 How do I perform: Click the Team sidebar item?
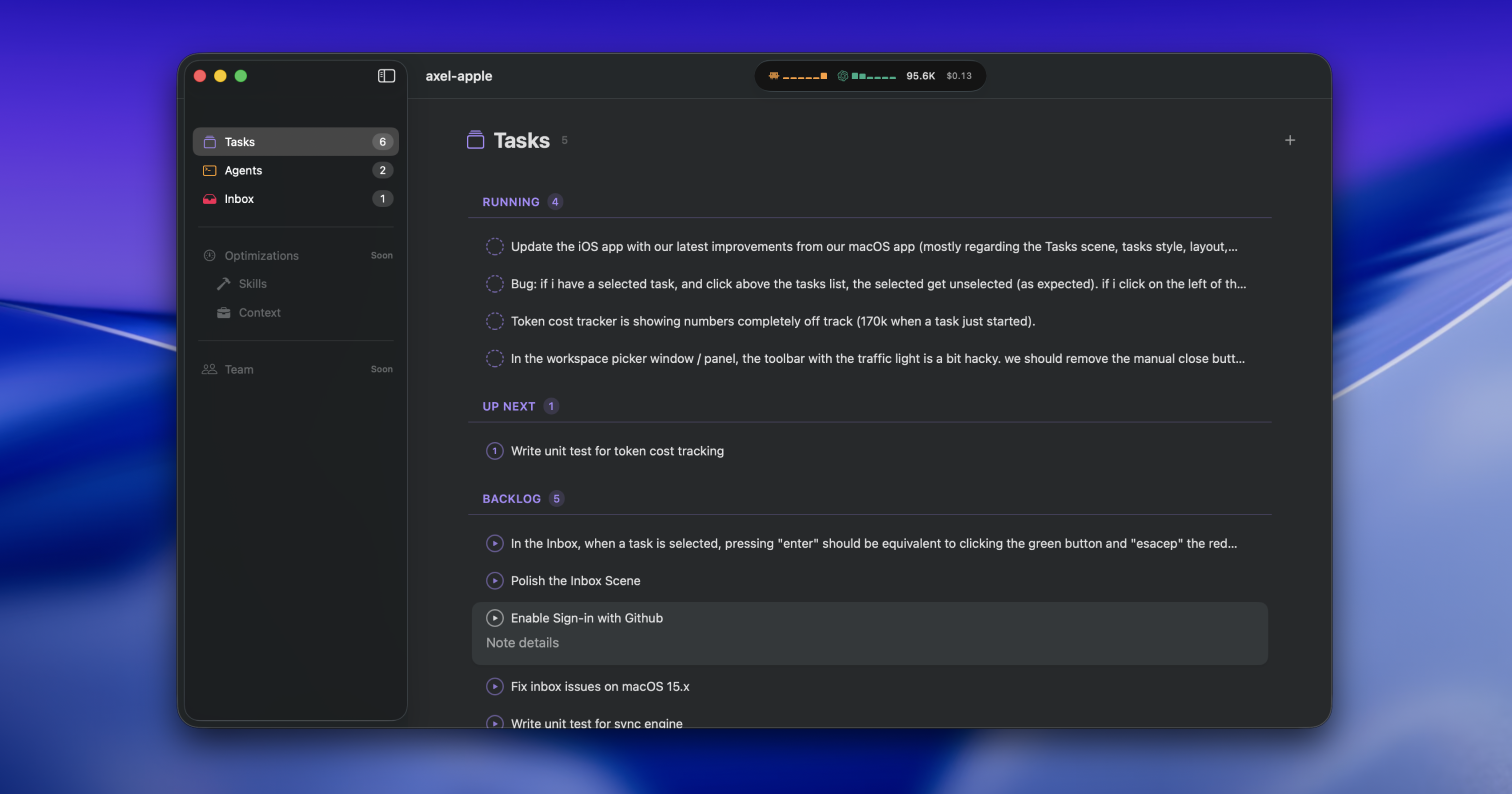(x=240, y=369)
